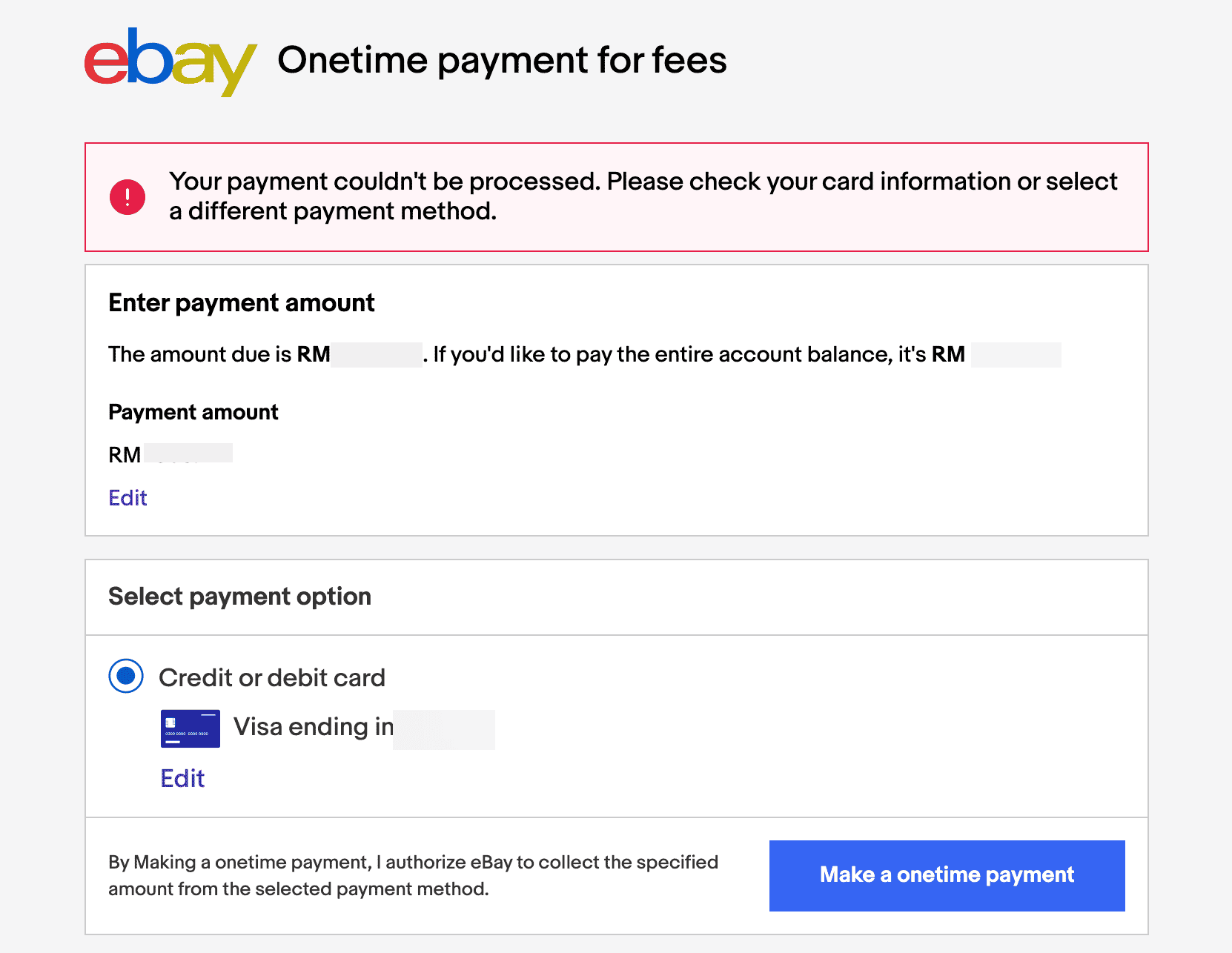
Task: Click the alert icon inside the error banner
Action: tap(127, 196)
